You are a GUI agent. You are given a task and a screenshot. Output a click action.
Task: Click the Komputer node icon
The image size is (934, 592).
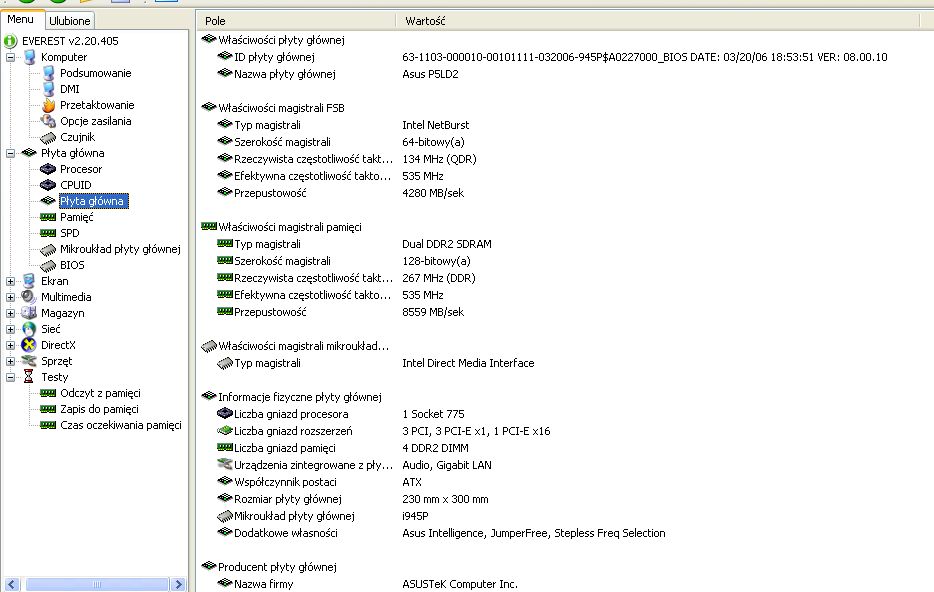pos(29,57)
